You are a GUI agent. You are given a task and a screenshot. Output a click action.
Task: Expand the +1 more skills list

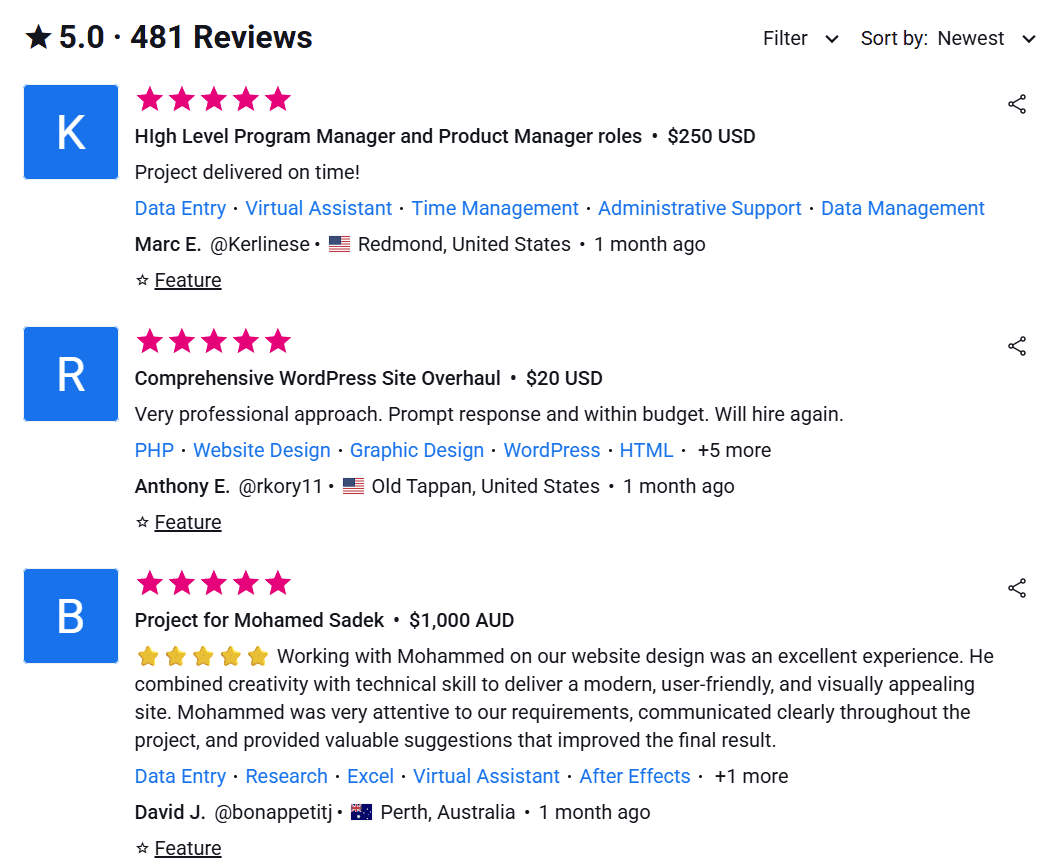tap(750, 776)
